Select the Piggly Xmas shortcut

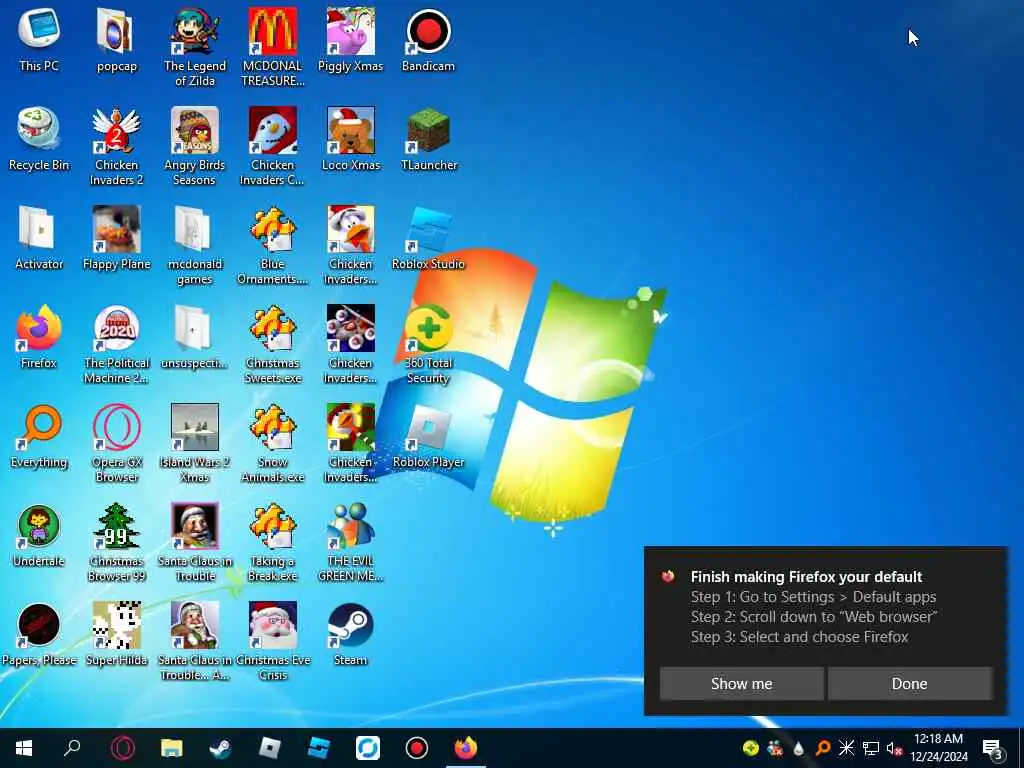point(351,39)
